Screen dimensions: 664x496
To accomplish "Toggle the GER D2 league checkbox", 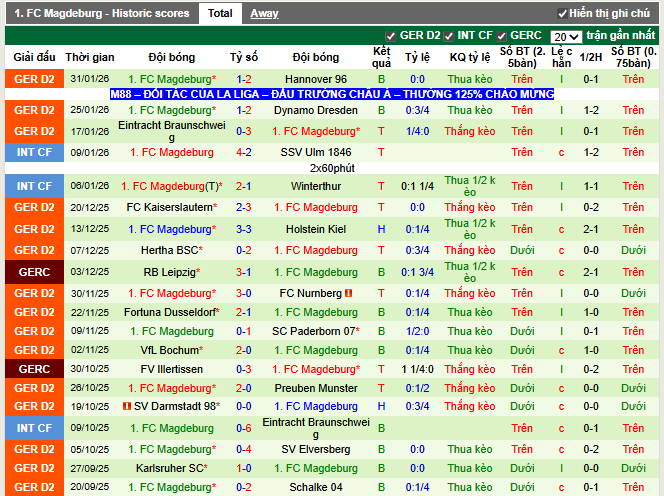I will coord(390,36).
